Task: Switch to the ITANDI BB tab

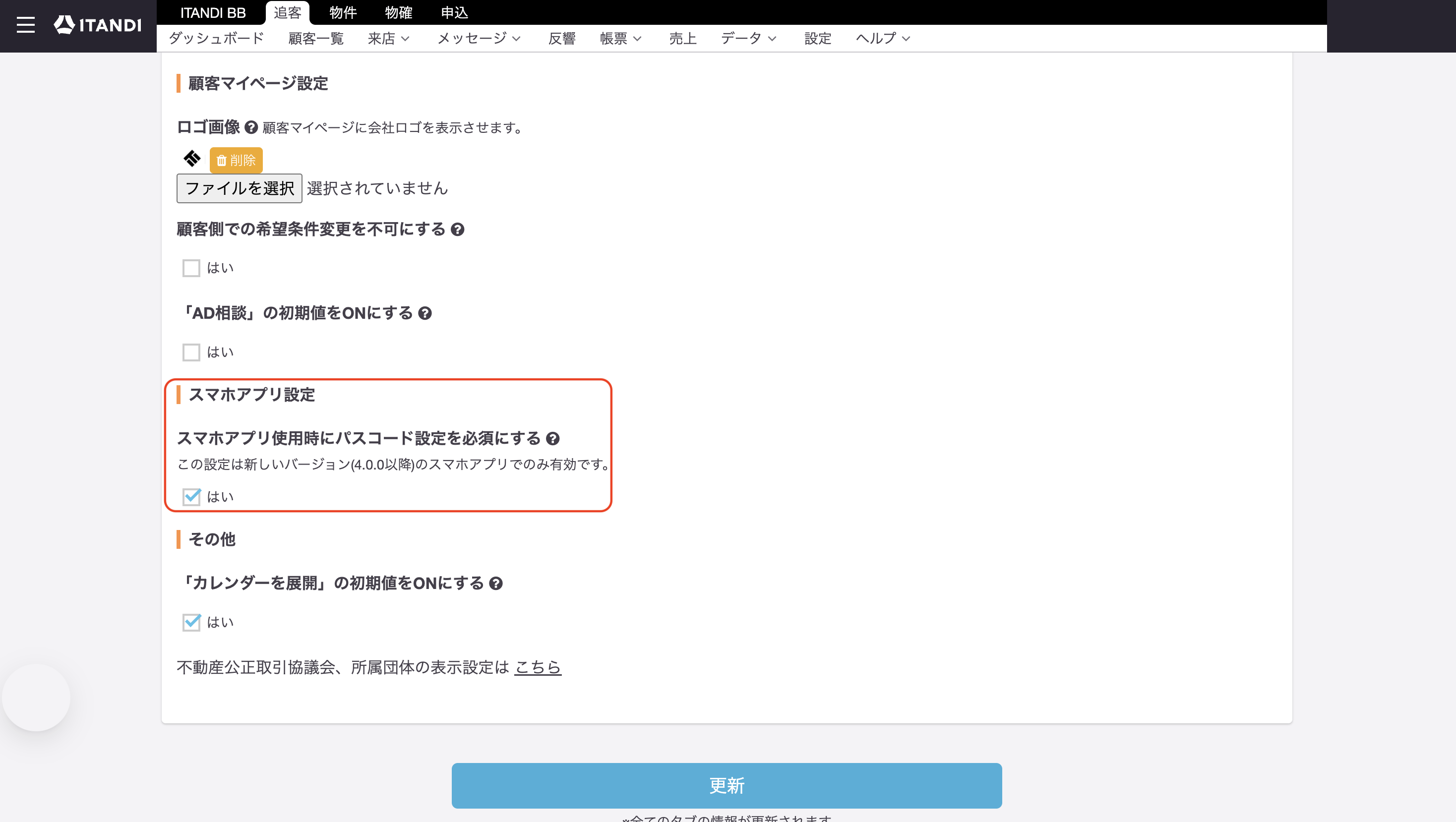Action: point(213,12)
